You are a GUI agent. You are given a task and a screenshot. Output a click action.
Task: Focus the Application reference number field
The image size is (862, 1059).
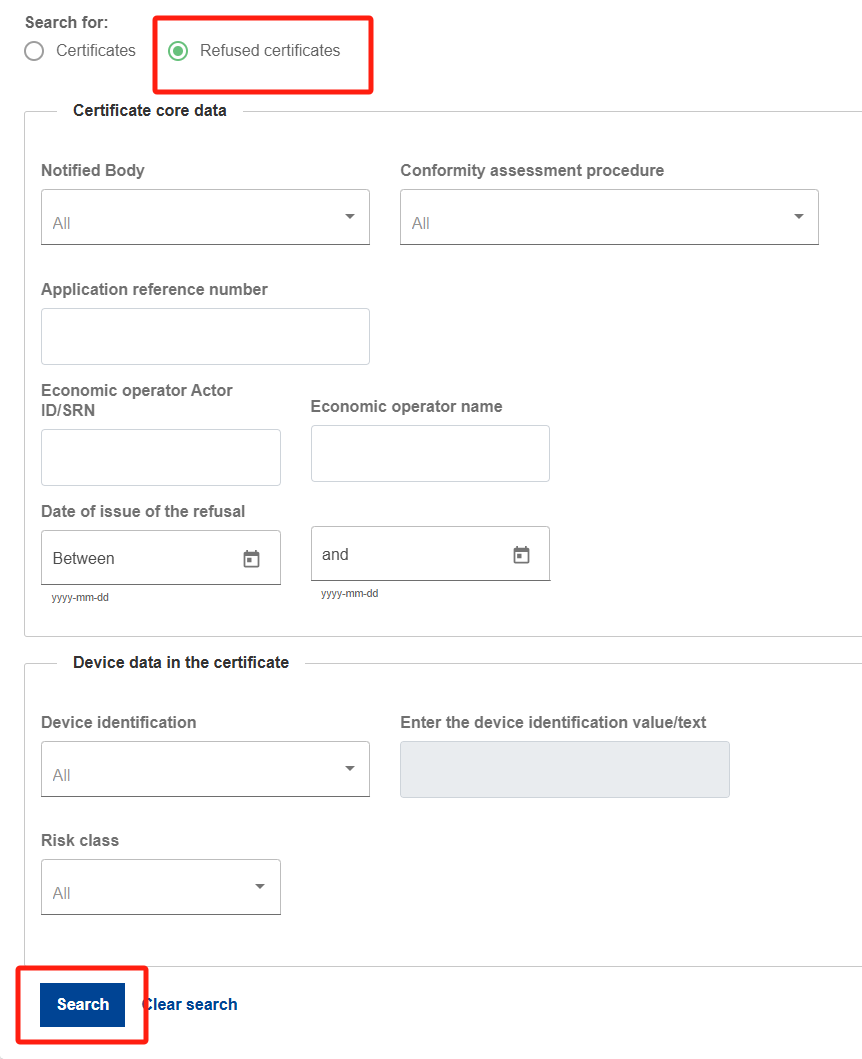click(x=205, y=336)
